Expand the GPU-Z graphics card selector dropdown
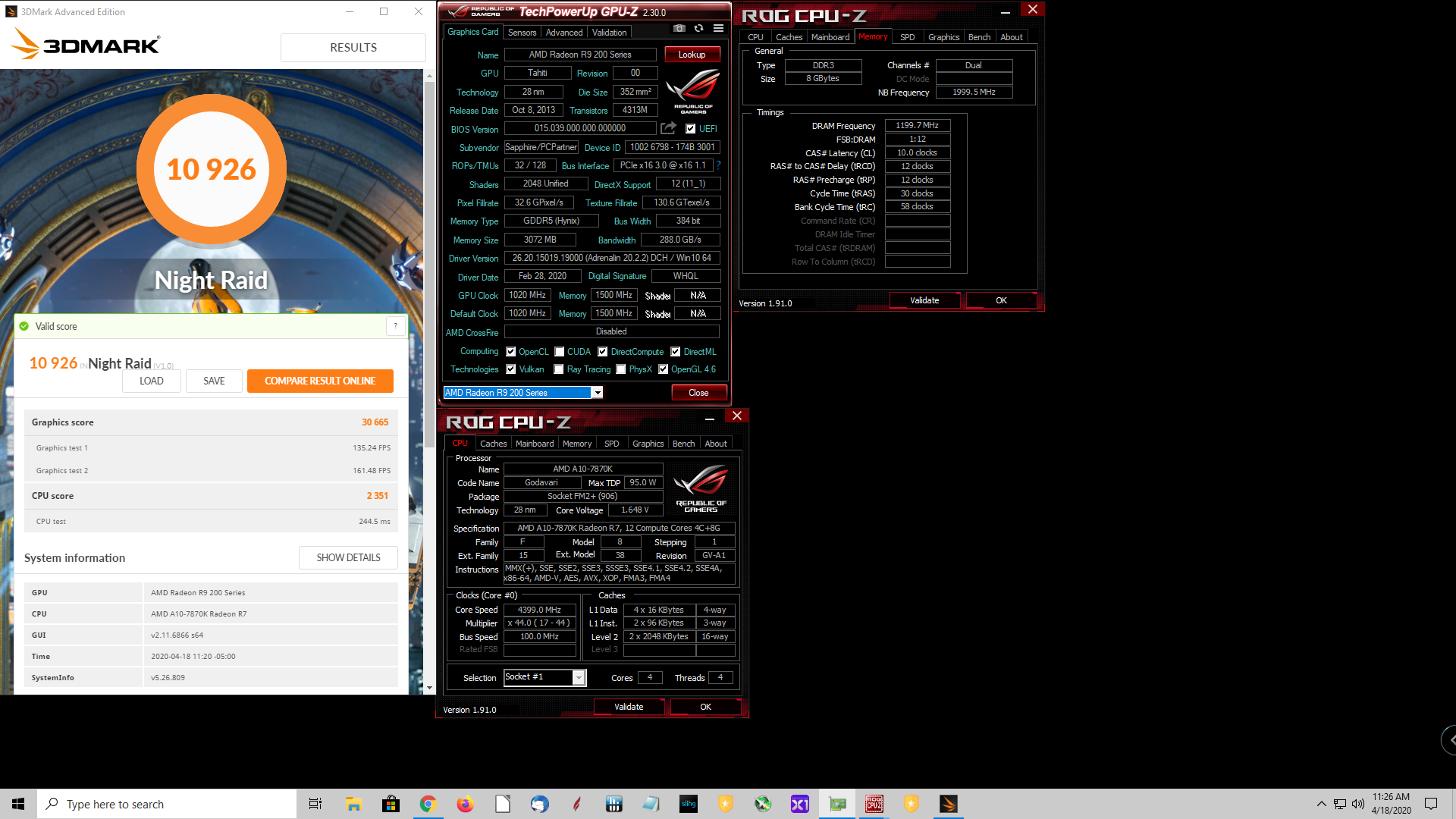This screenshot has height=819, width=1456. click(598, 393)
